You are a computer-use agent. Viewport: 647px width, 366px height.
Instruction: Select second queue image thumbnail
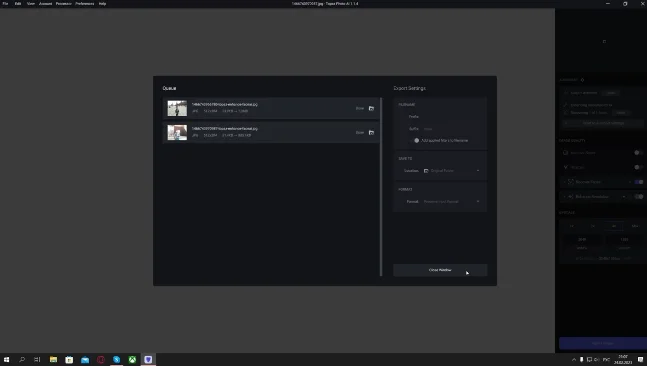tap(177, 132)
